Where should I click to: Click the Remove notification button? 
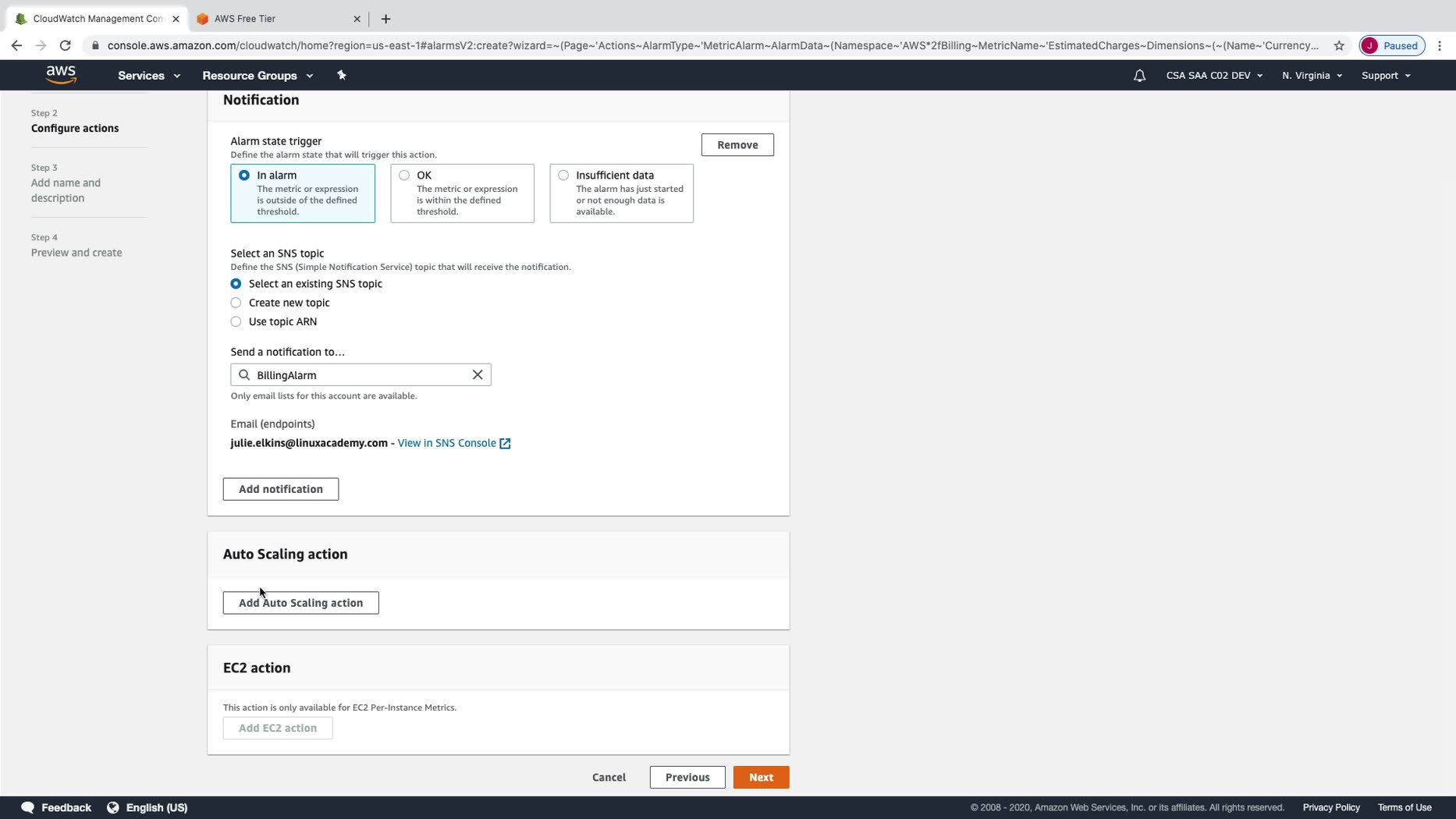[x=737, y=145]
